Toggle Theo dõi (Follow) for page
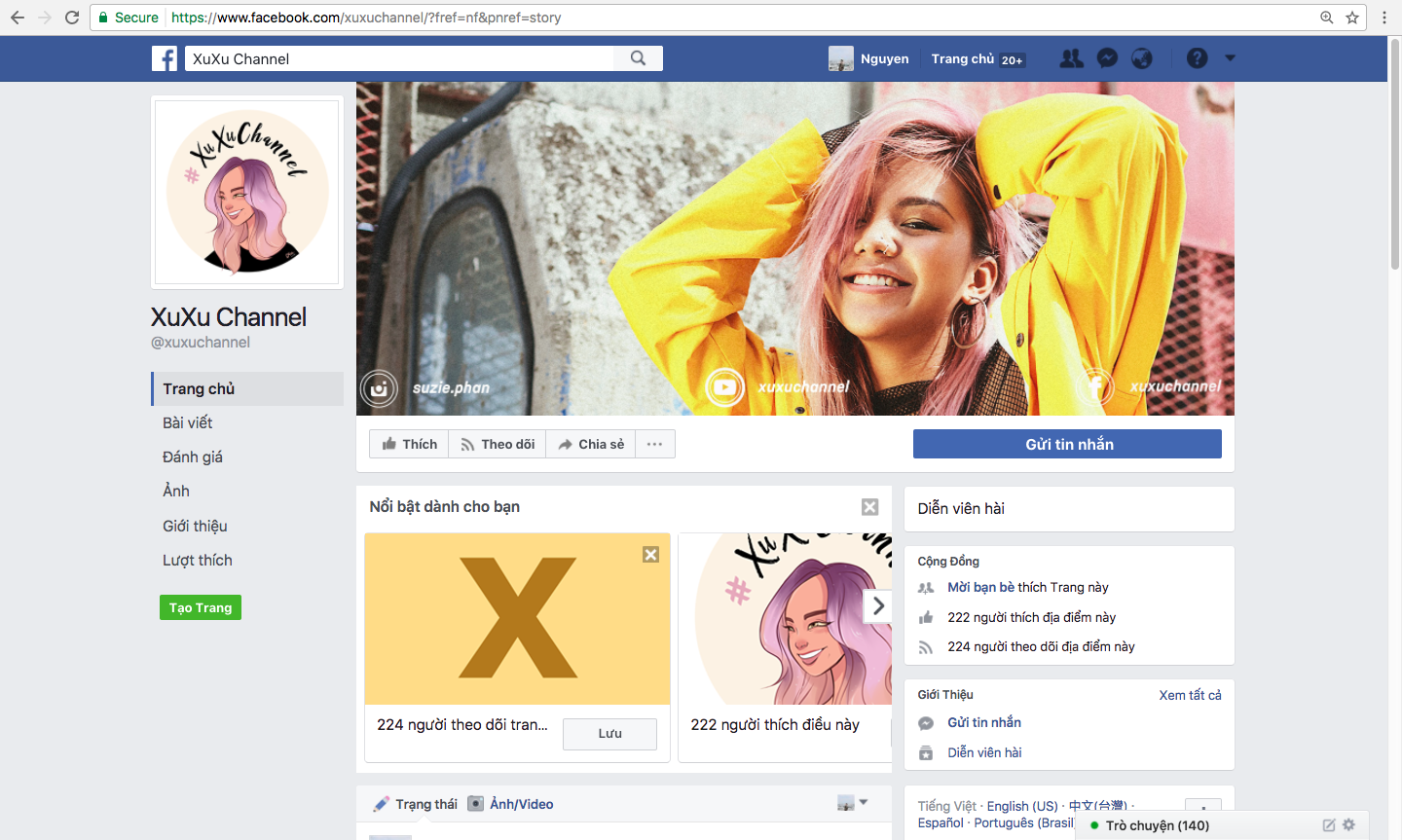Screen dimensions: 1402x840 click(498, 444)
